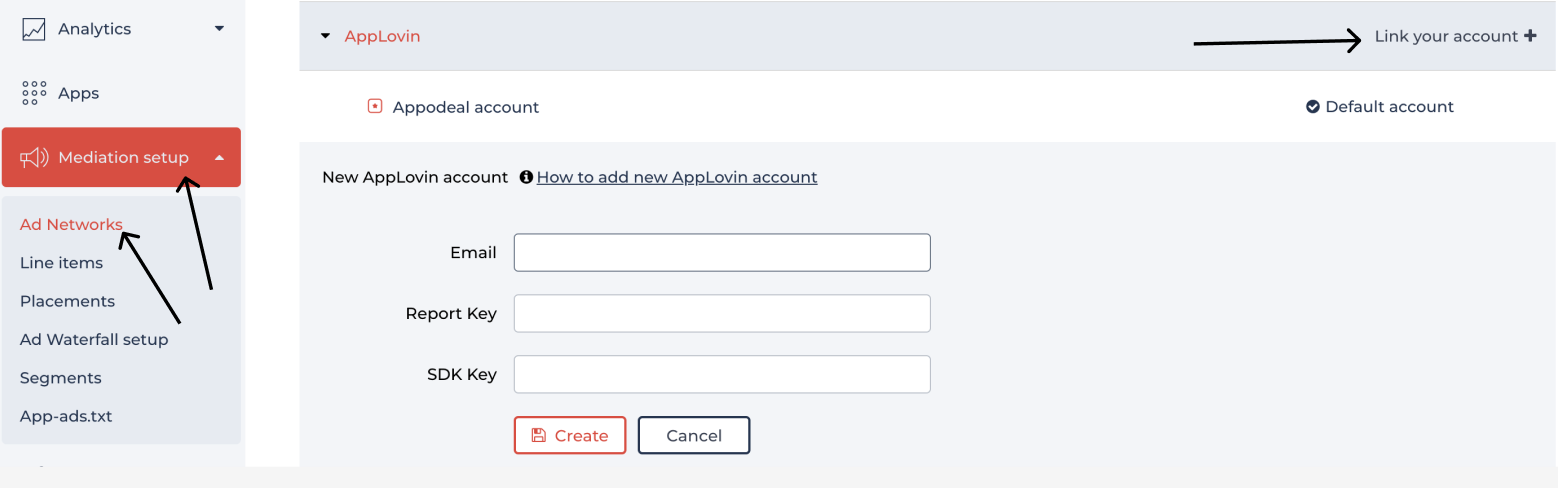
Task: Collapse the AppLovin section triangle
Action: (x=325, y=37)
